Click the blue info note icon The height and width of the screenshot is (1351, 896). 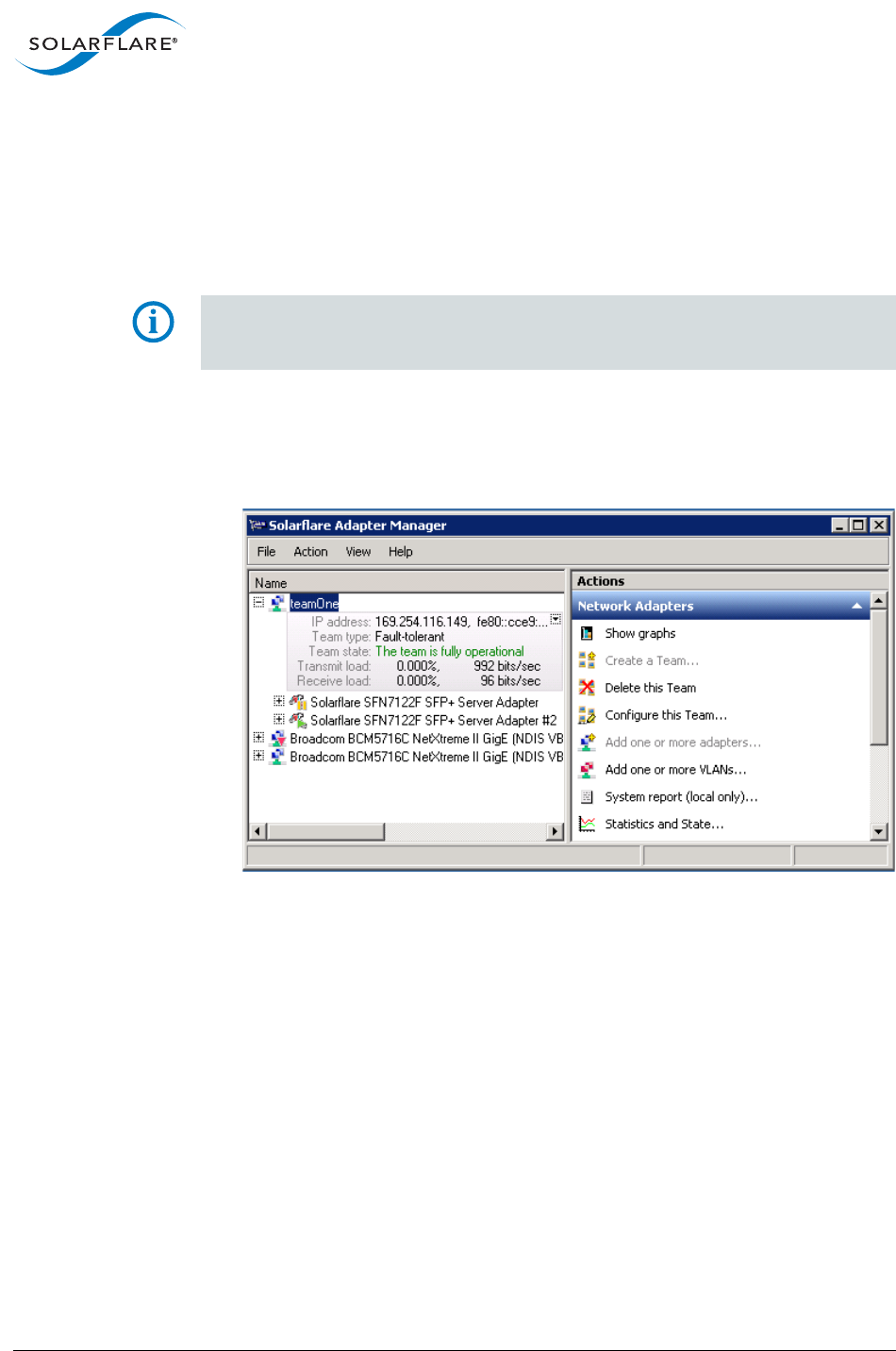153,323
